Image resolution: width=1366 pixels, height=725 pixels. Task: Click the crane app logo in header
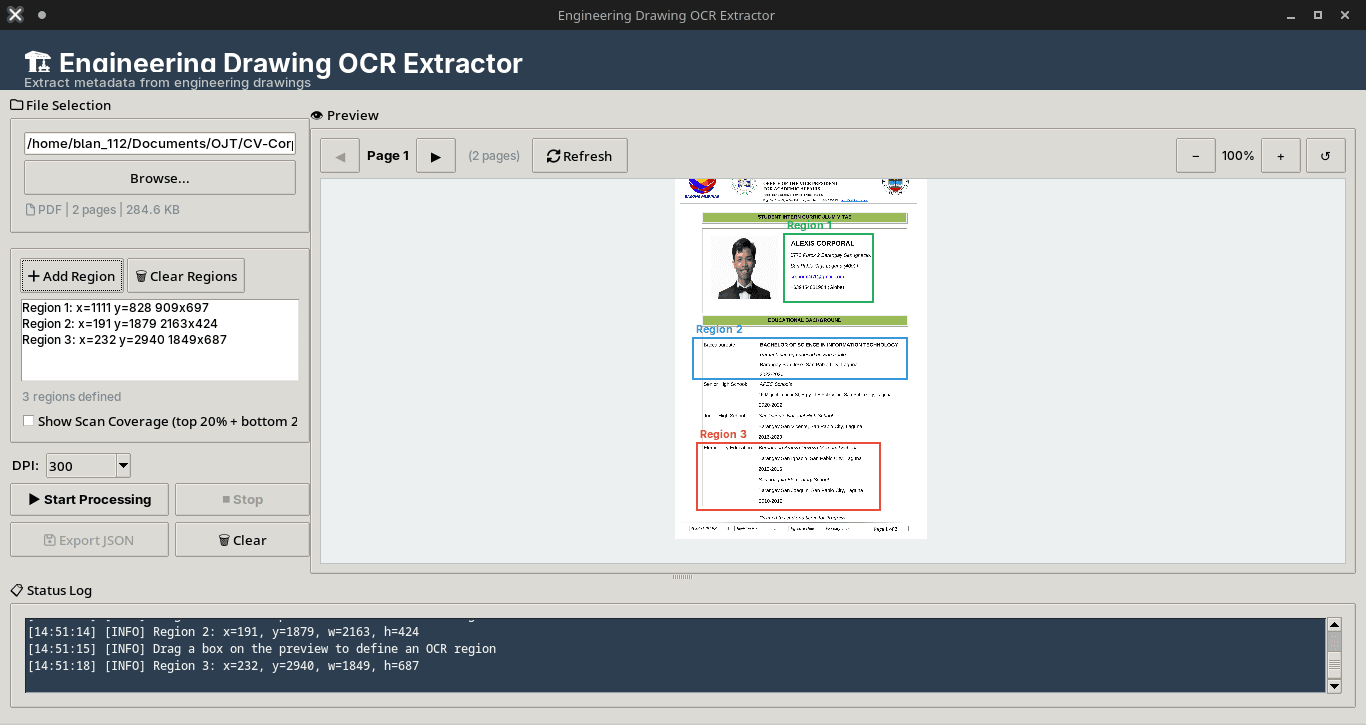tap(38, 62)
